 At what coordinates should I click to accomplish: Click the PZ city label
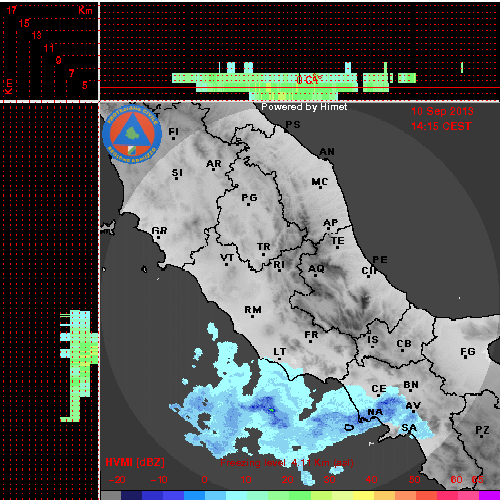click(x=482, y=430)
